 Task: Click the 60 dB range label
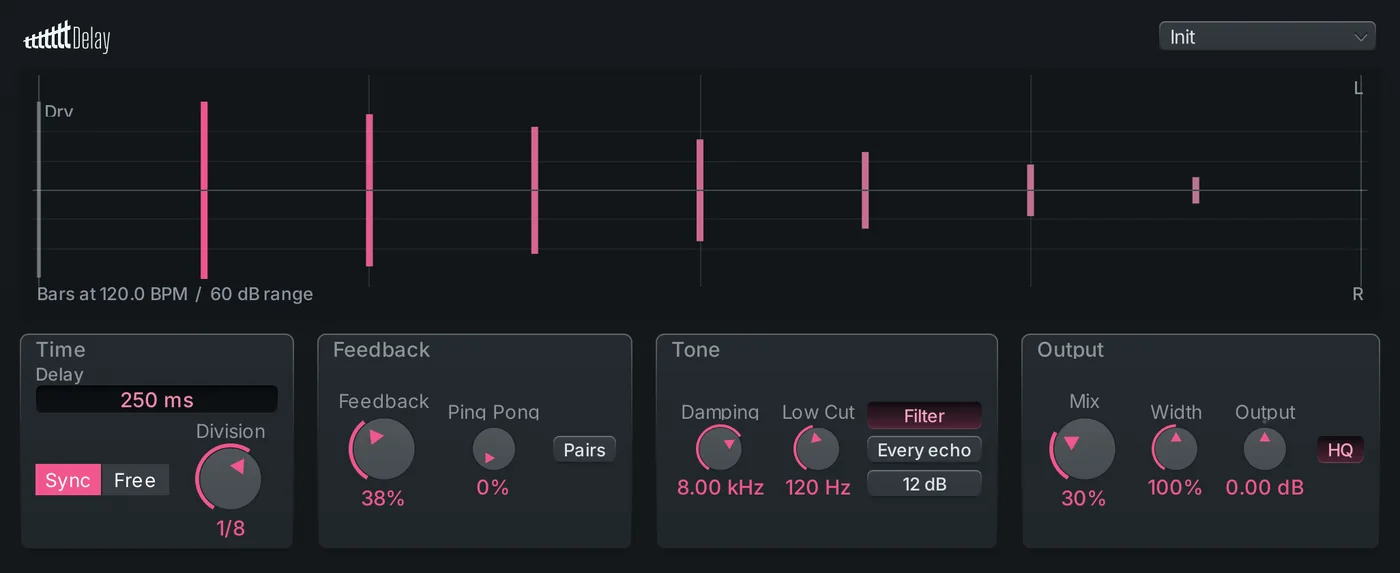point(261,294)
